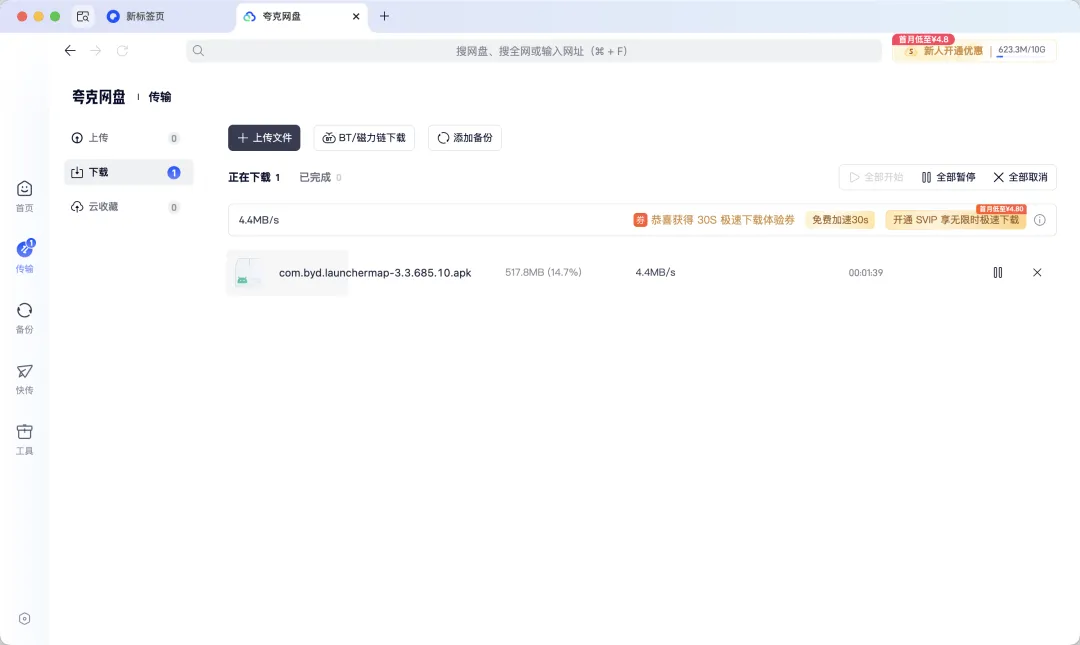Click the apk file thumbnail icon
This screenshot has height=645, width=1080.
(x=247, y=272)
